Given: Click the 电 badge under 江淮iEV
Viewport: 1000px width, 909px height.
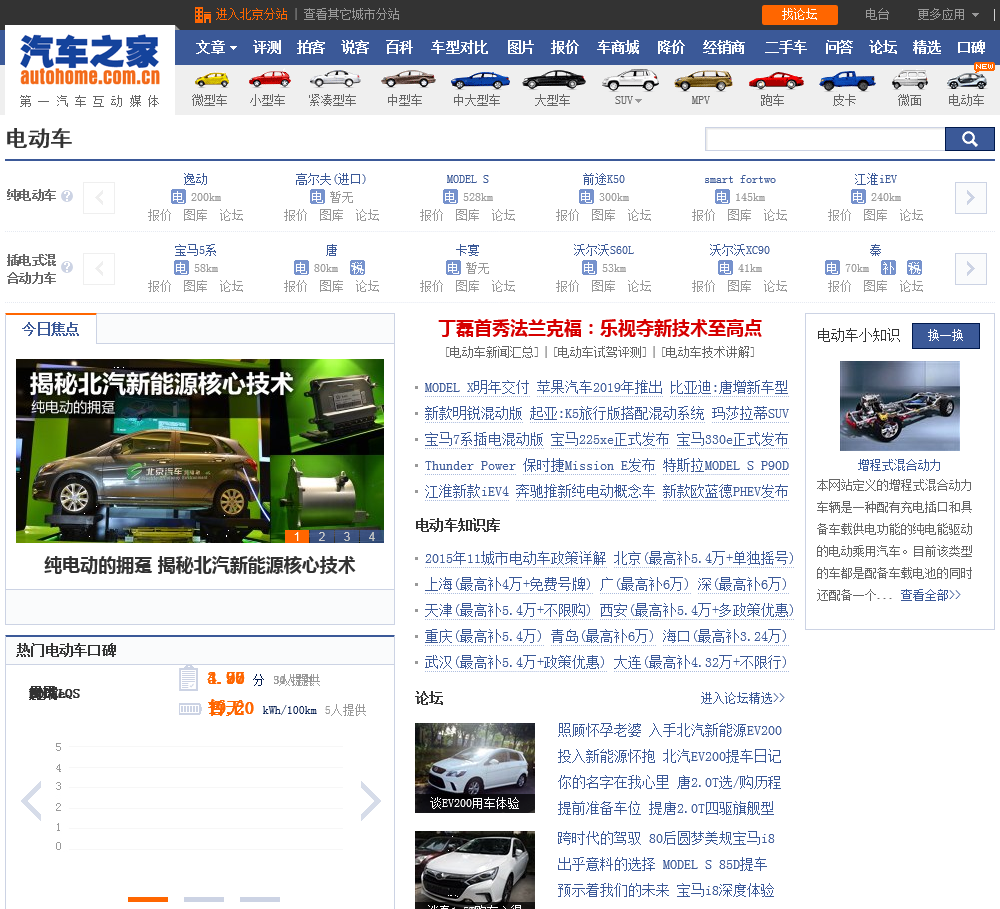Looking at the screenshot, I should coord(858,197).
